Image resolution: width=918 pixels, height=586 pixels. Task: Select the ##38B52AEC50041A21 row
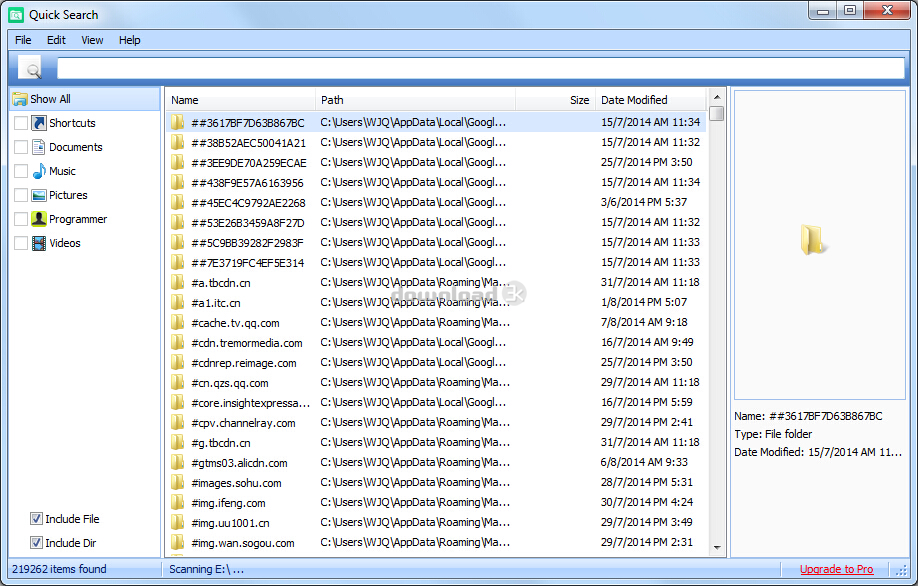coord(436,142)
